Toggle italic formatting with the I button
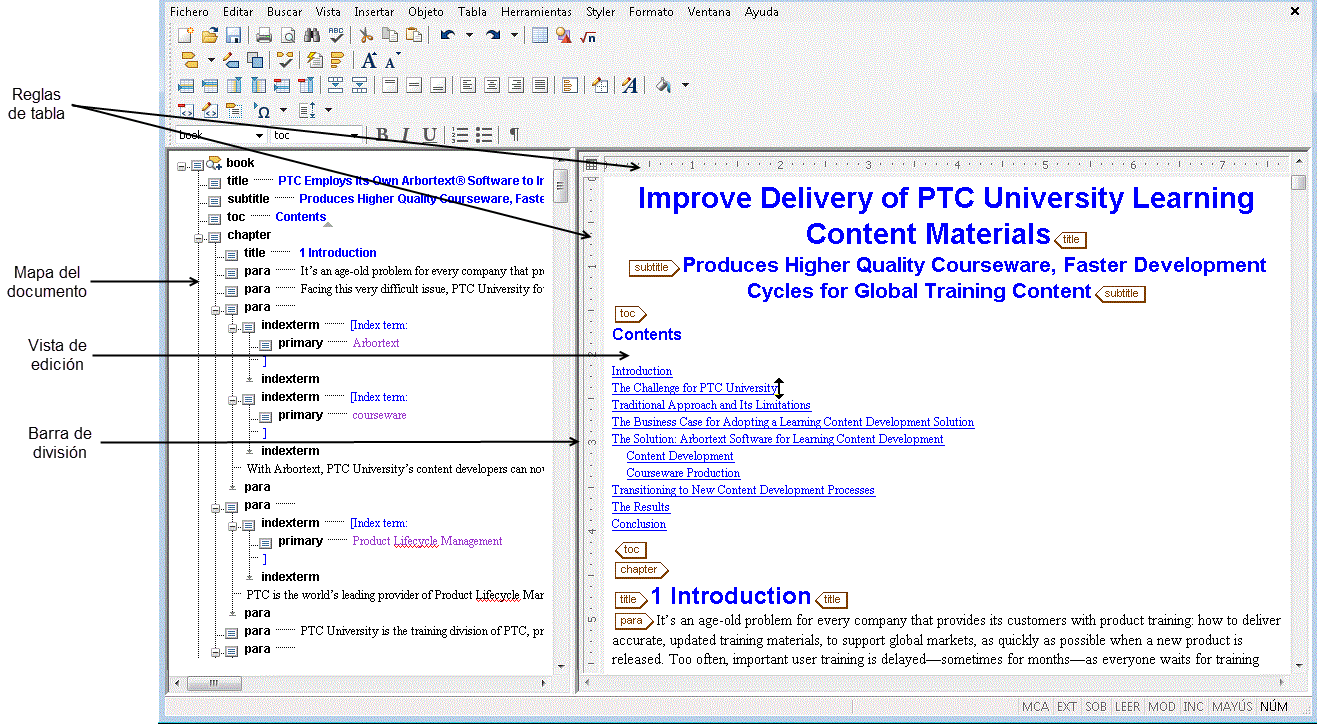The image size is (1317, 724). coord(405,135)
